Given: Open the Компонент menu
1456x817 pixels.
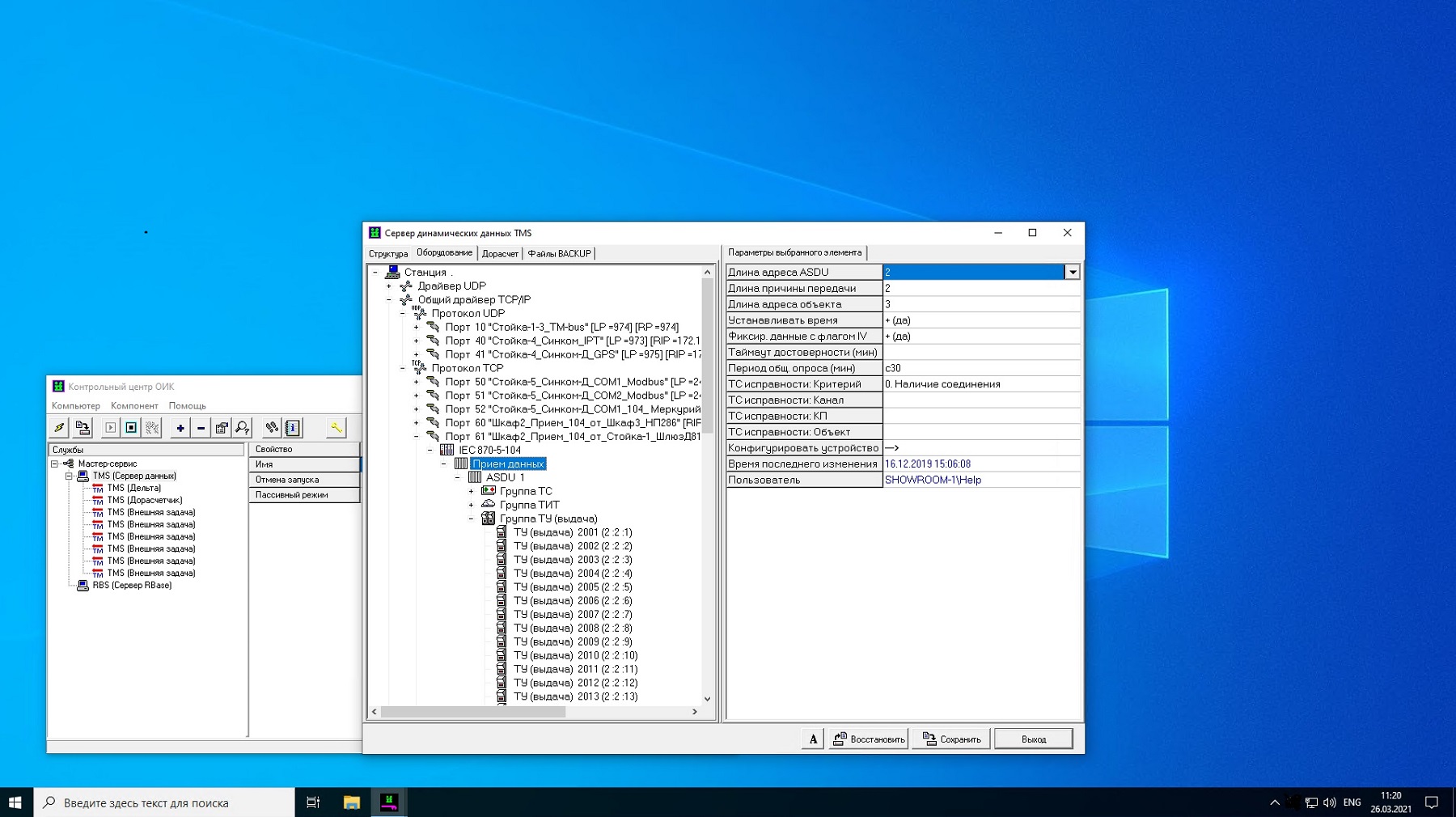Looking at the screenshot, I should (134, 406).
